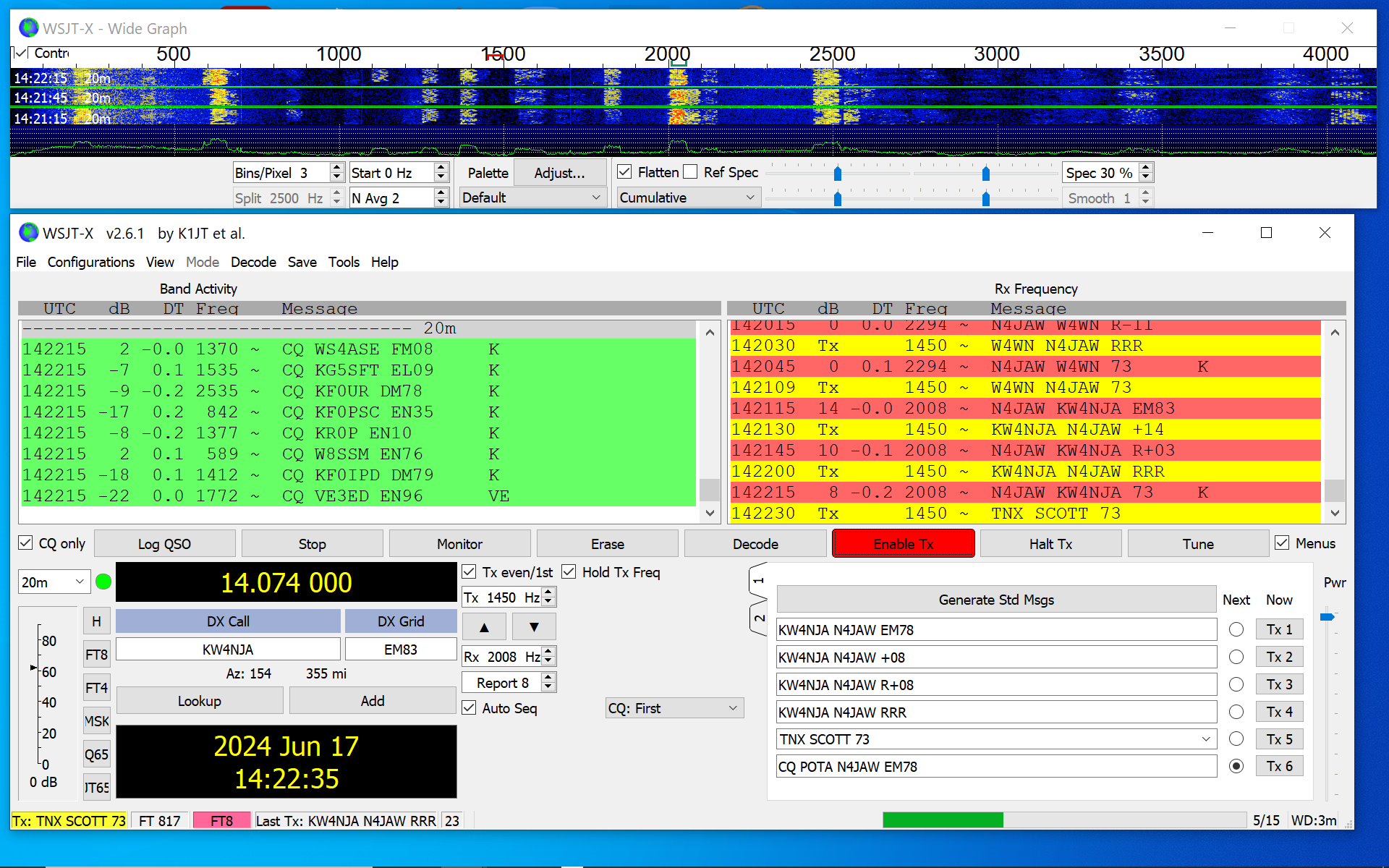Move frequency up with the up arrow button

(x=484, y=627)
